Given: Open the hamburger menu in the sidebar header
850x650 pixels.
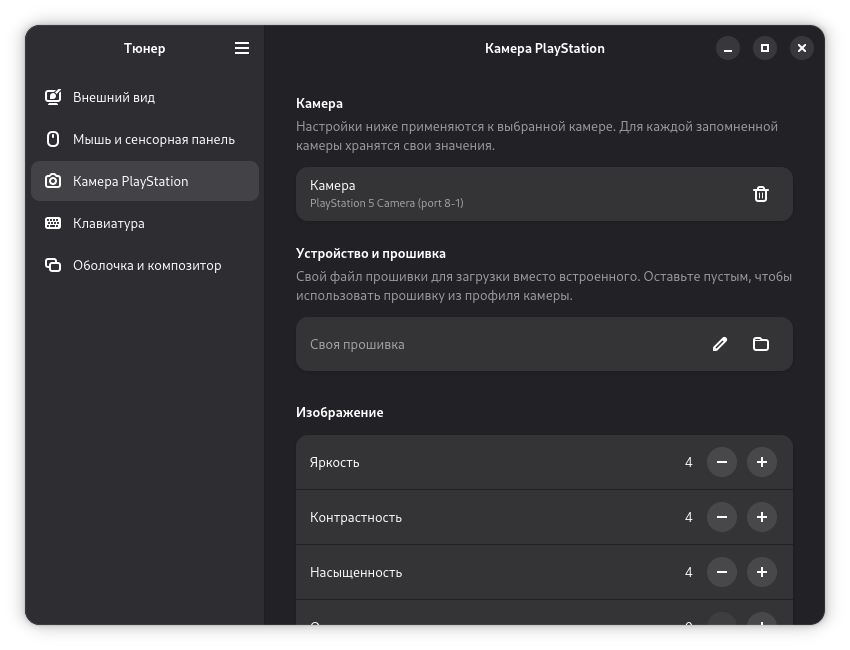Looking at the screenshot, I should pyautogui.click(x=242, y=48).
